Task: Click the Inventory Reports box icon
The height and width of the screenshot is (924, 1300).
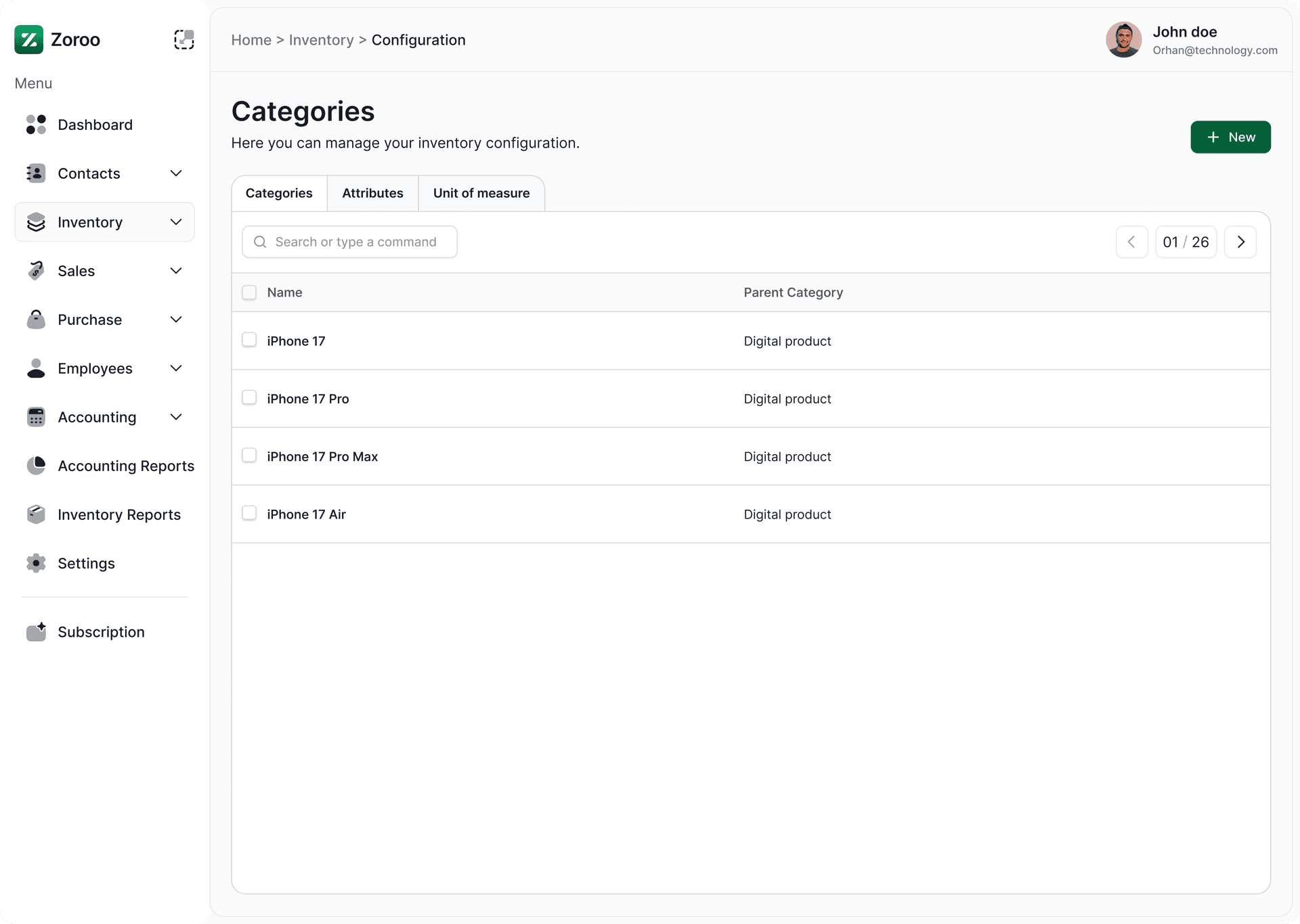Action: tap(36, 514)
